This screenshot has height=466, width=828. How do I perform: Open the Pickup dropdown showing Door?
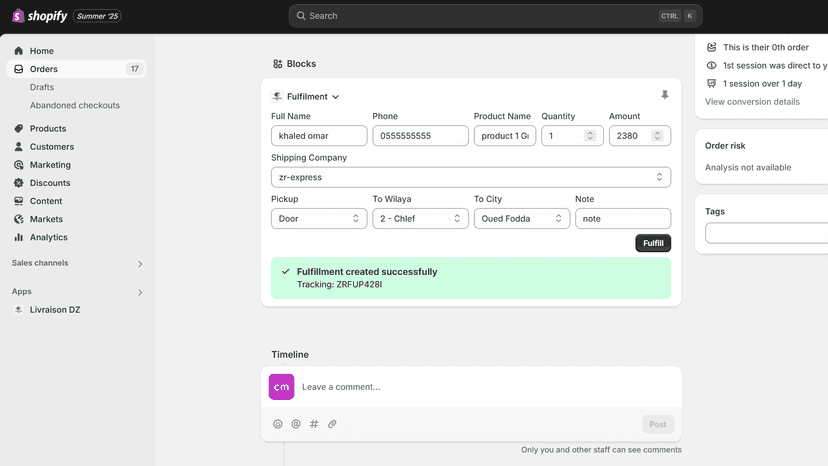319,218
